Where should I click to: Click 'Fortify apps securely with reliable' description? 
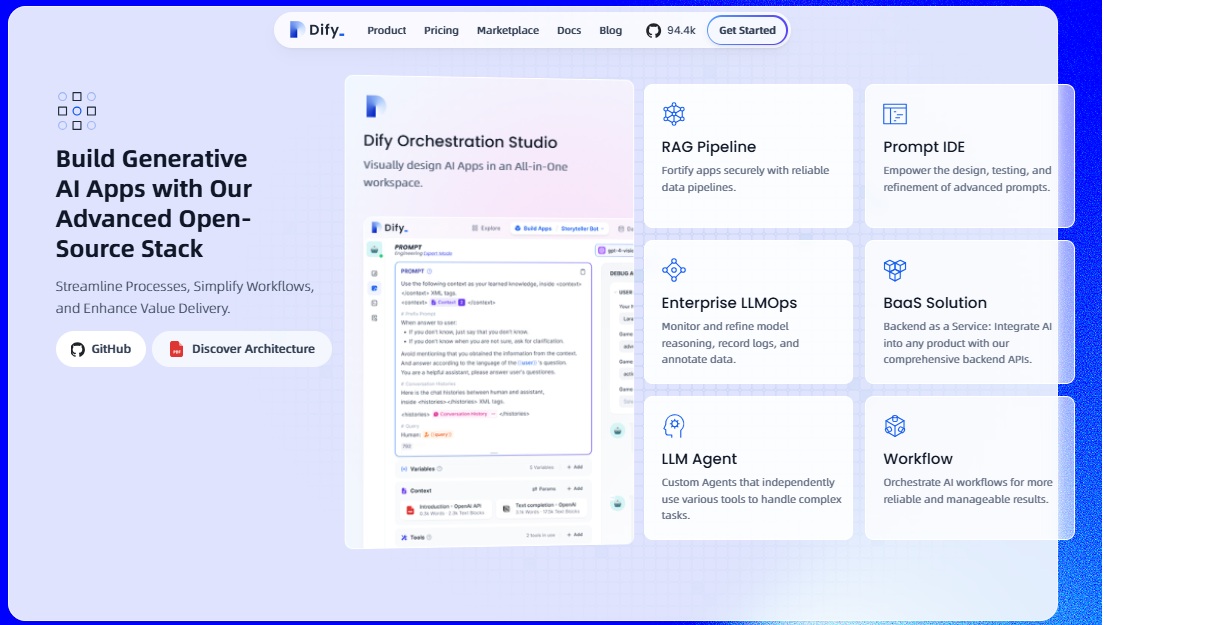tap(745, 178)
